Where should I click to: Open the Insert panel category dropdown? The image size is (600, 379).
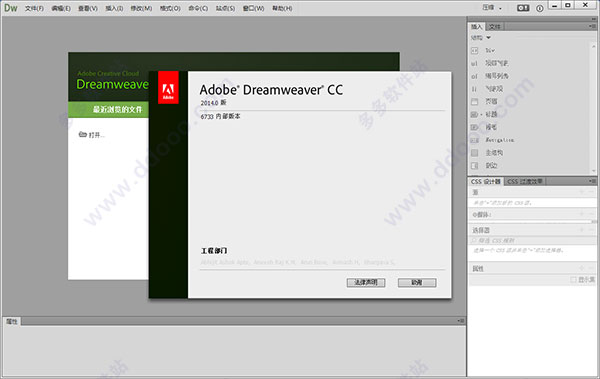point(481,38)
